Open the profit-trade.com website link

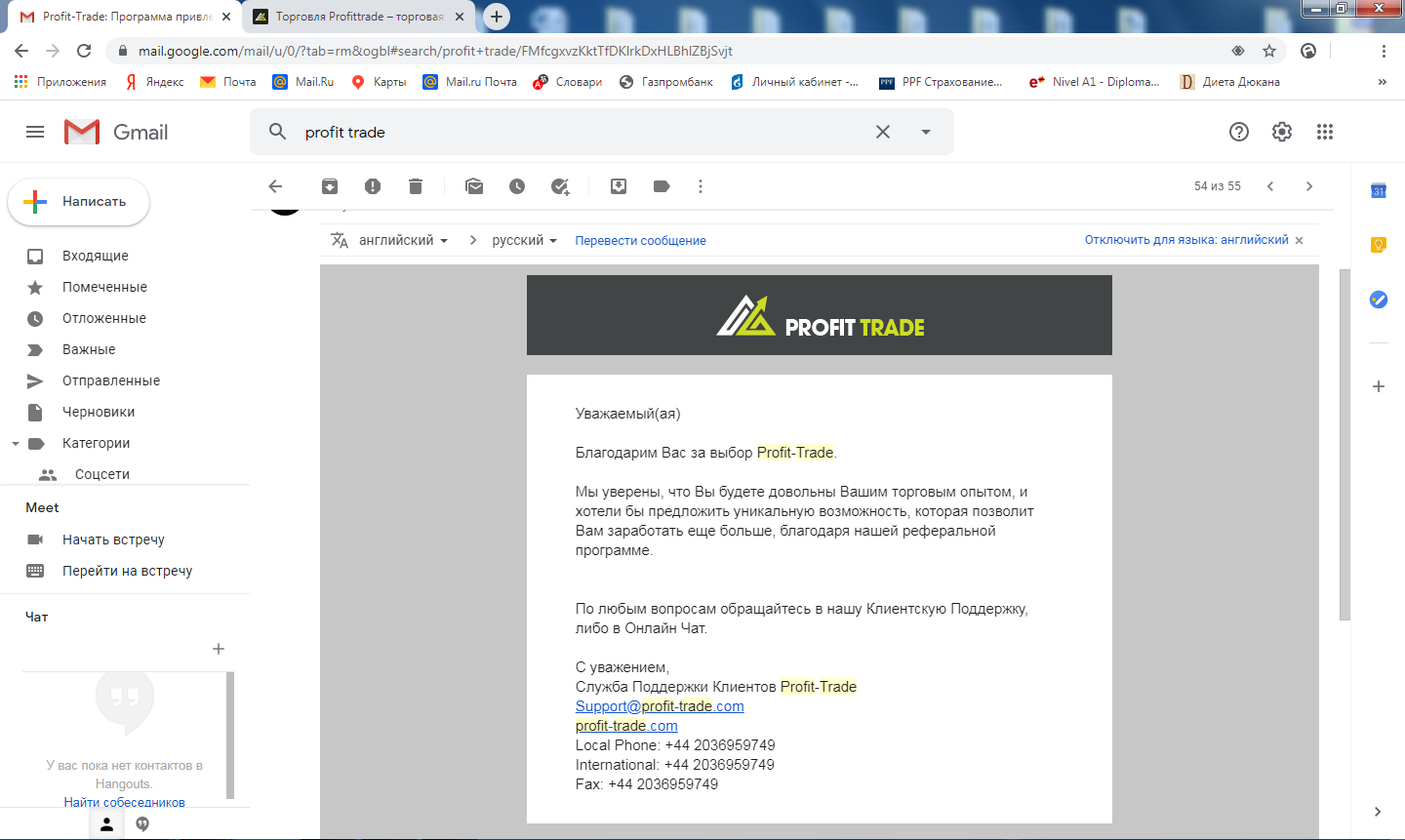[x=626, y=726]
